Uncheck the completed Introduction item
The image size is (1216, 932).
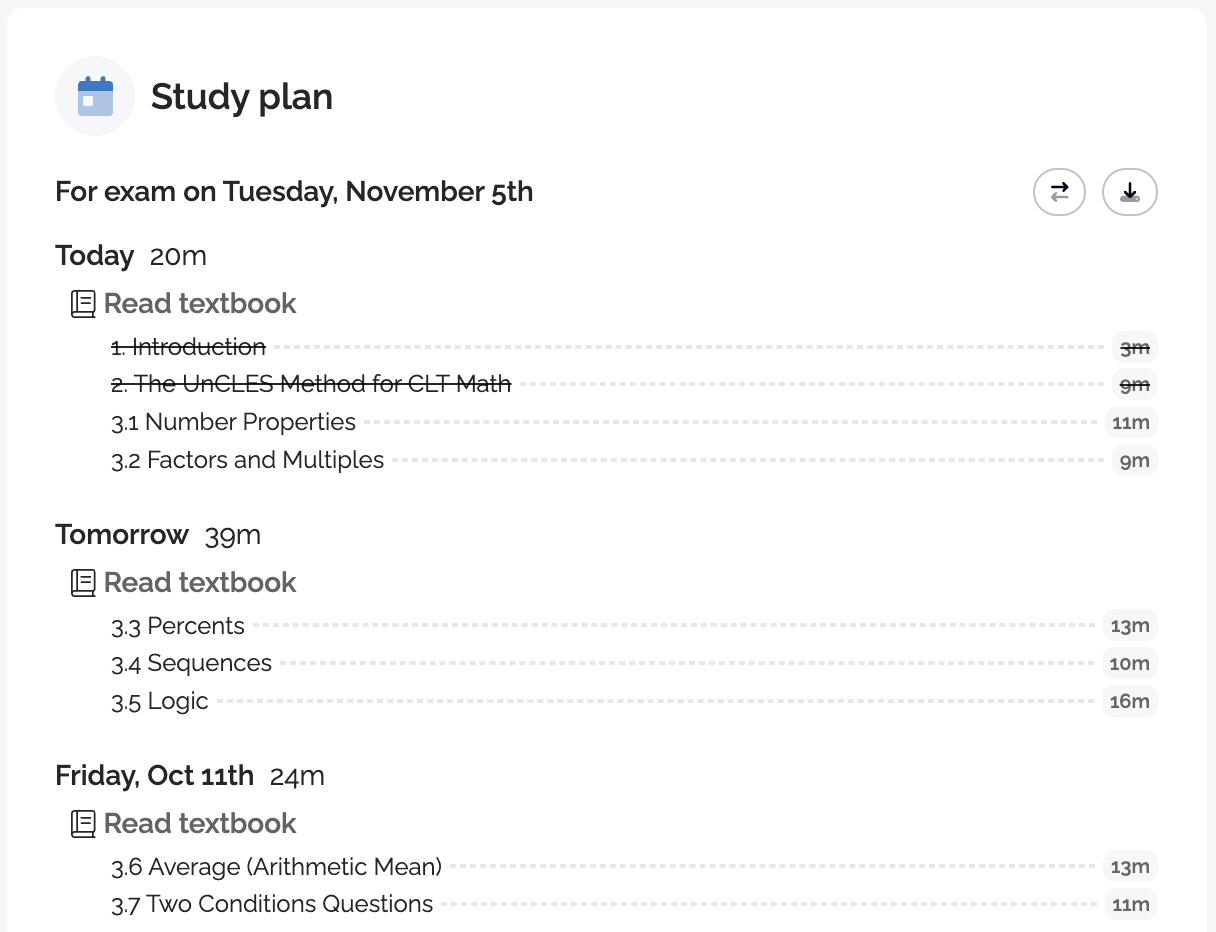(188, 346)
